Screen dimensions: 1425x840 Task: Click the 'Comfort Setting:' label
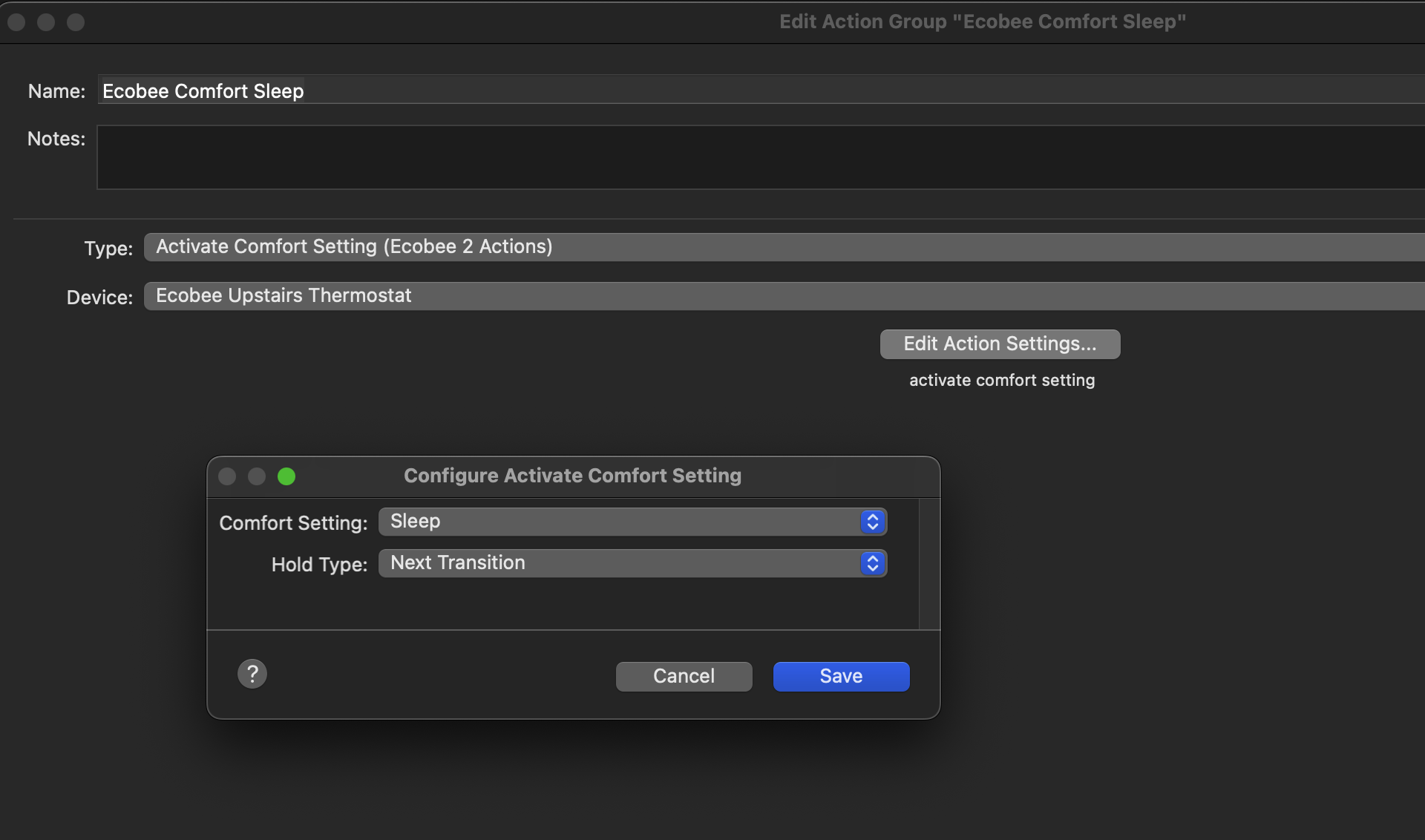pyautogui.click(x=293, y=523)
